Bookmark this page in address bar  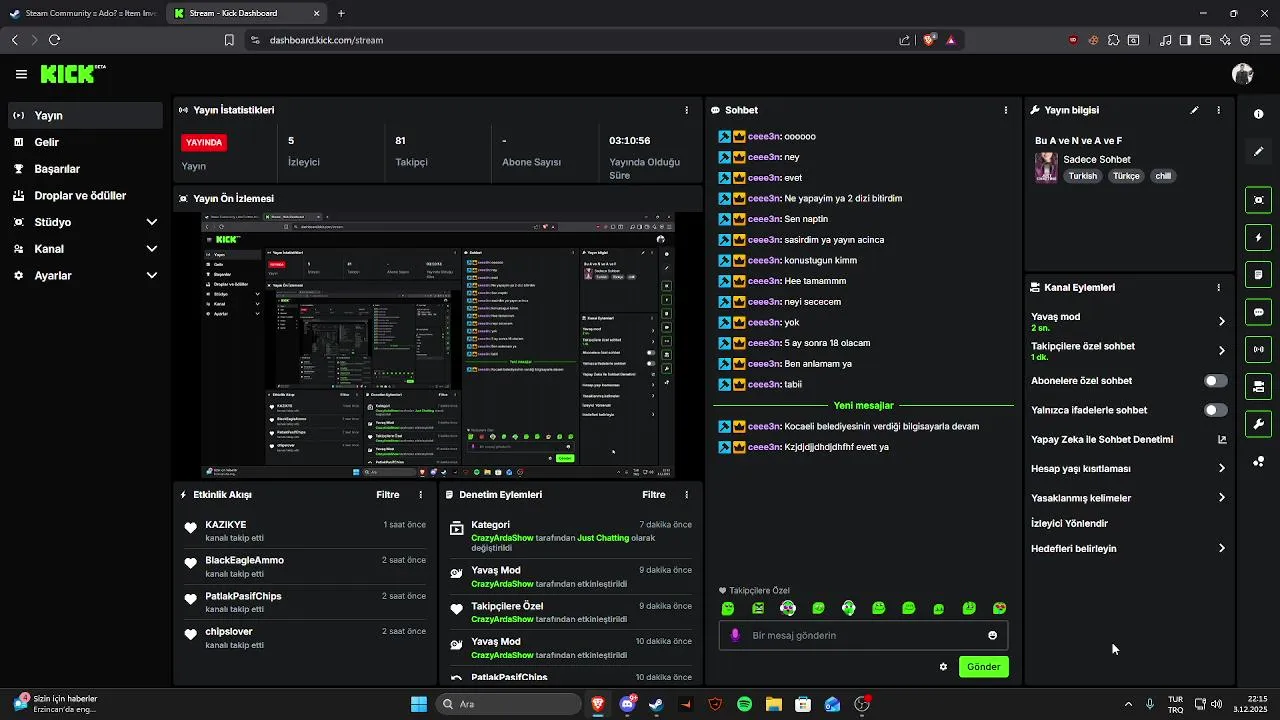(x=229, y=40)
